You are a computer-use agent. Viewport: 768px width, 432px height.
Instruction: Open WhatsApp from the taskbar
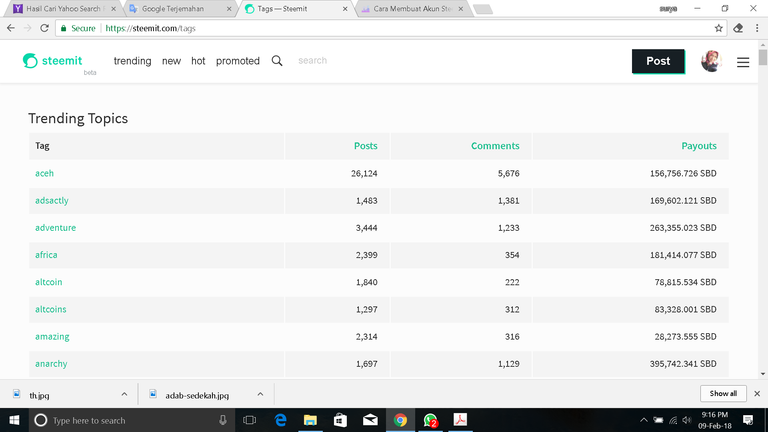pyautogui.click(x=430, y=420)
